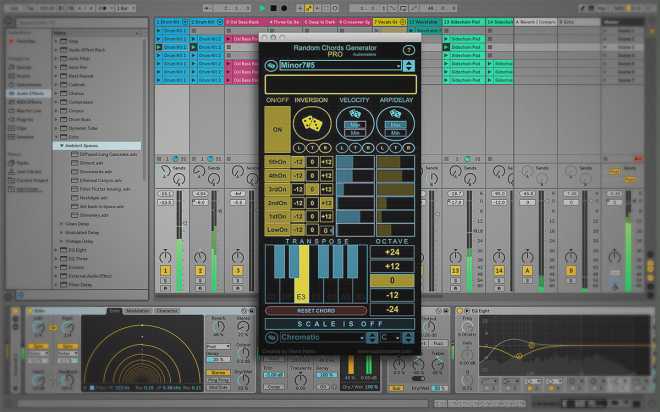Image resolution: width=660 pixels, height=412 pixels.
Task: Select 0 in the 4thOn row
Action: tap(312, 175)
